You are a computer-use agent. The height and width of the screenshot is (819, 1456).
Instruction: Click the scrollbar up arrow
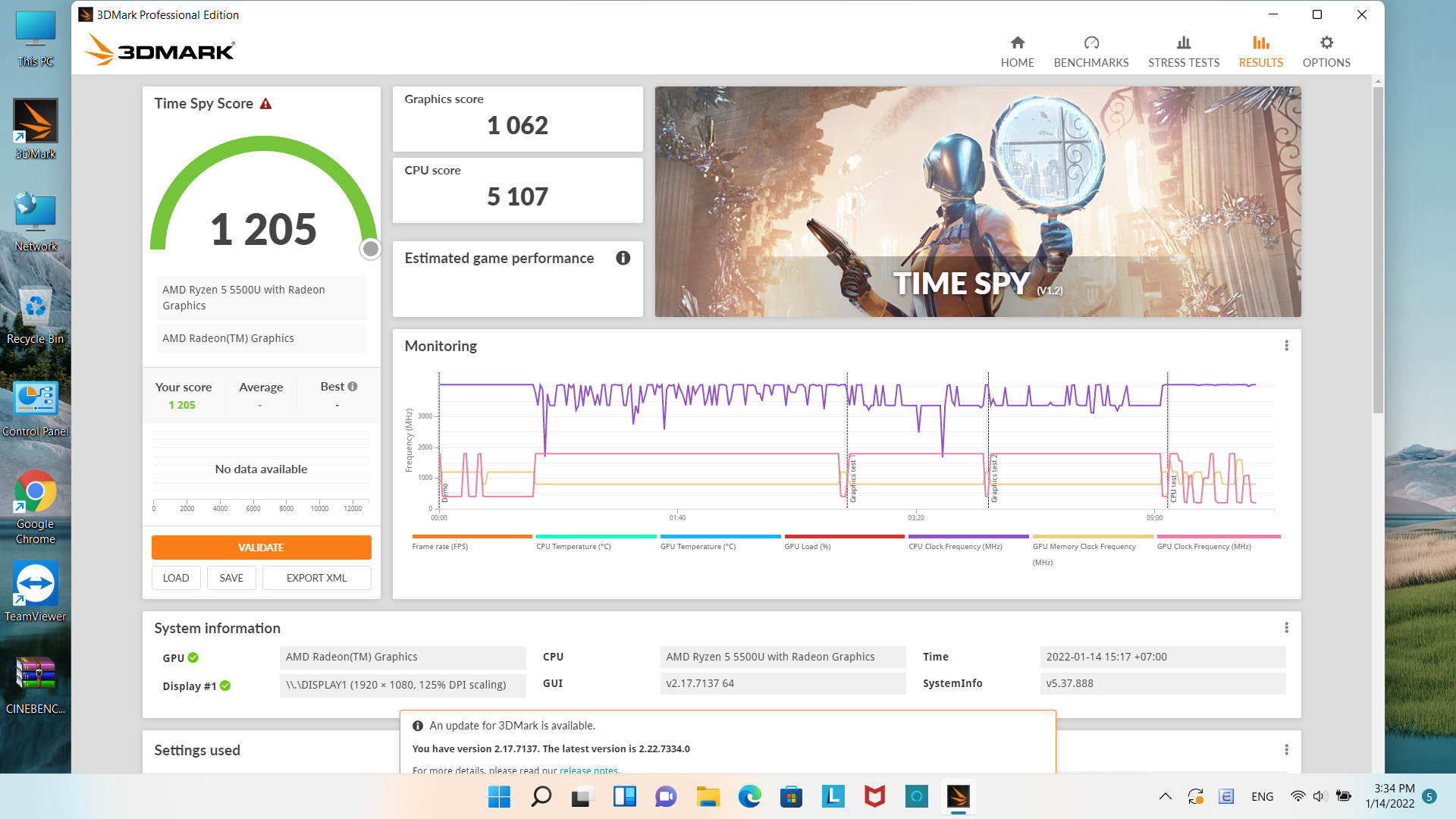coord(1378,80)
